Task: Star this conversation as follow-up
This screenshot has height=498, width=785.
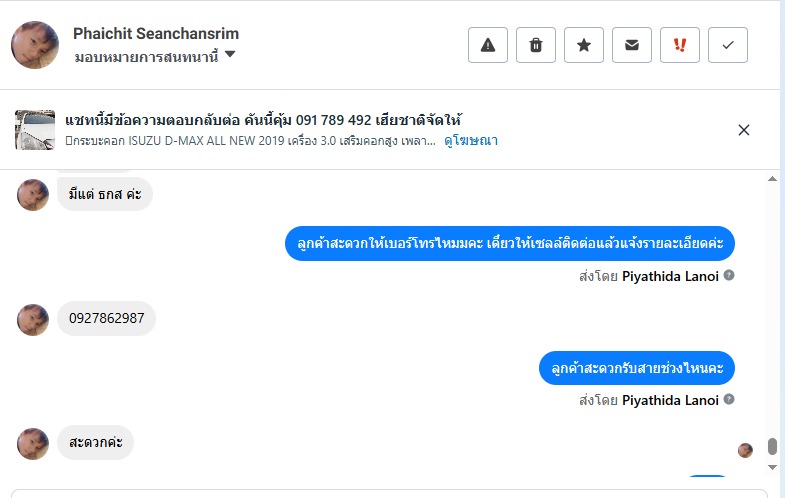Action: (x=584, y=45)
